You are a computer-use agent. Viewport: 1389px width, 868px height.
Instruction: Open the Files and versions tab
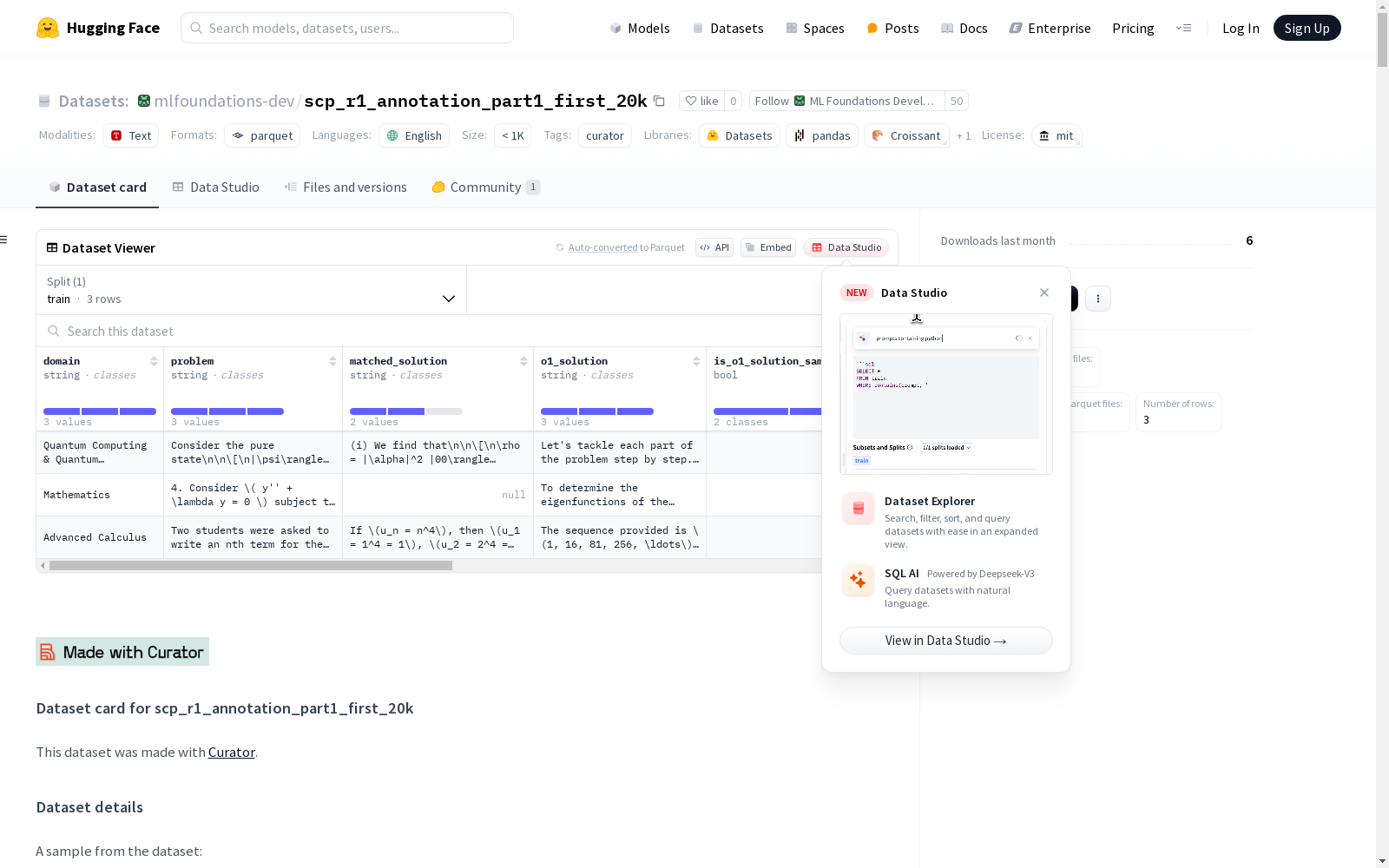point(346,187)
